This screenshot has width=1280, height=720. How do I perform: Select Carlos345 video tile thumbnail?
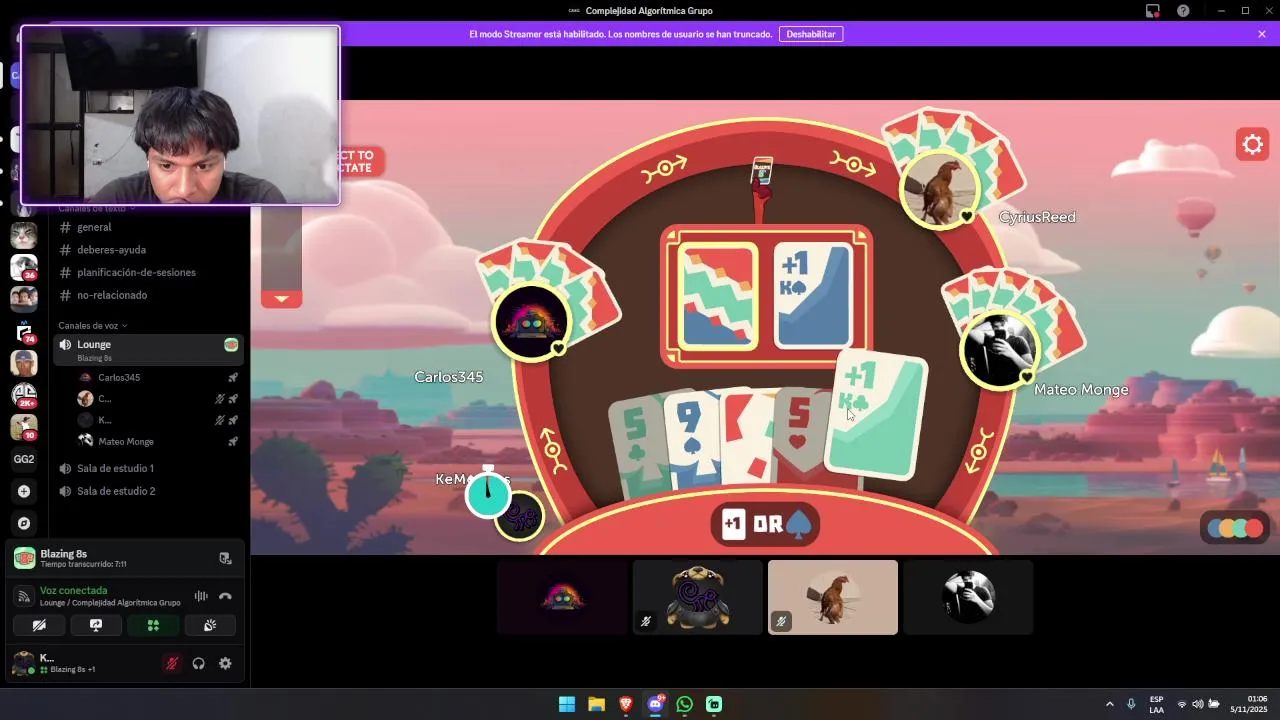tap(562, 597)
